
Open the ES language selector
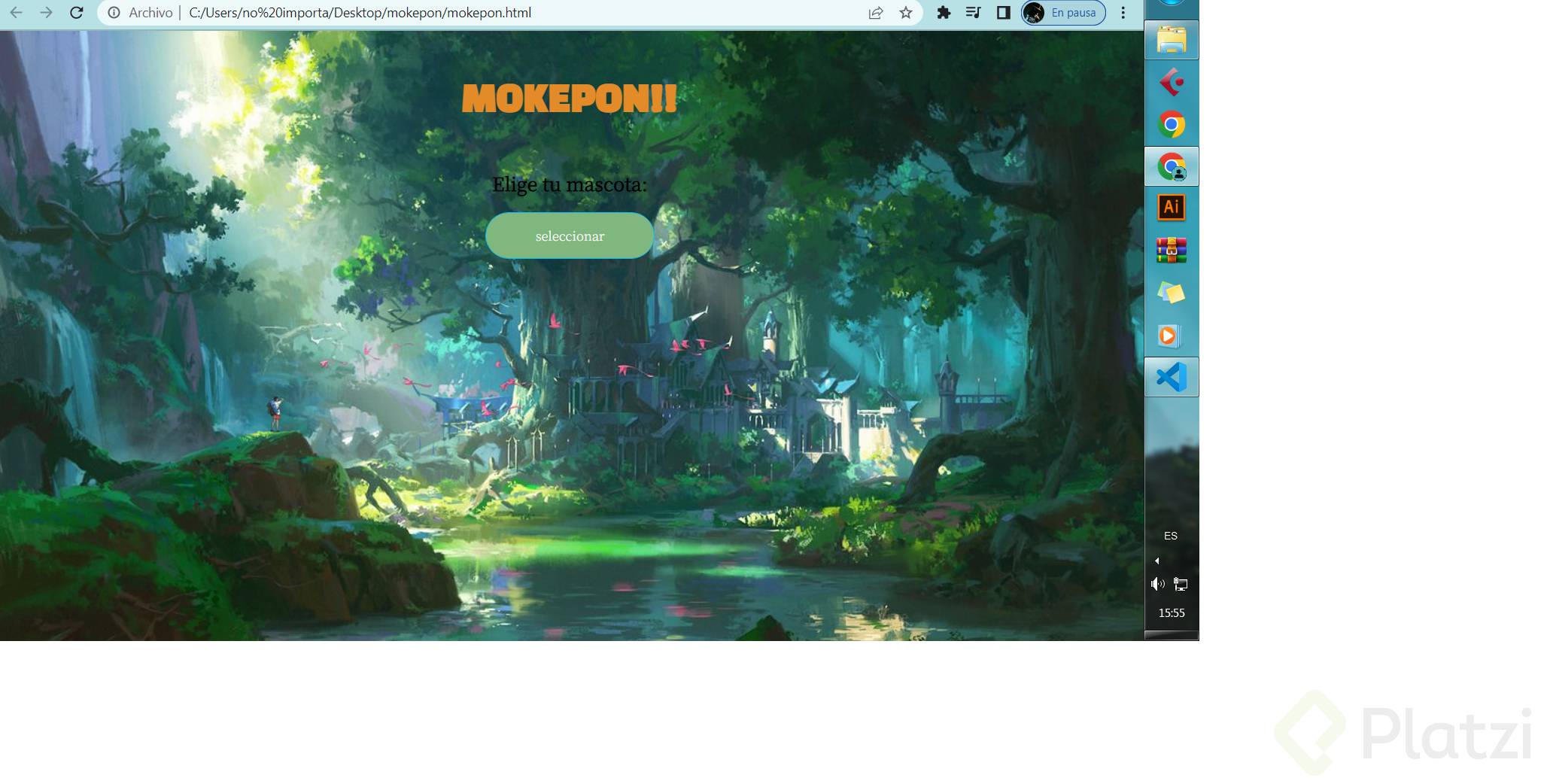(1171, 536)
